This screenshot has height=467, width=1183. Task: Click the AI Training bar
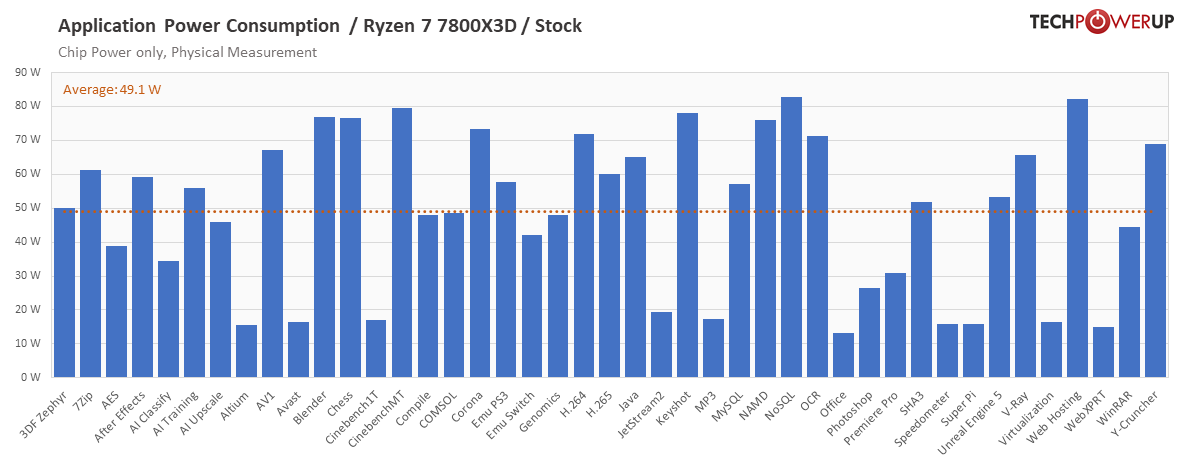pyautogui.click(x=195, y=283)
